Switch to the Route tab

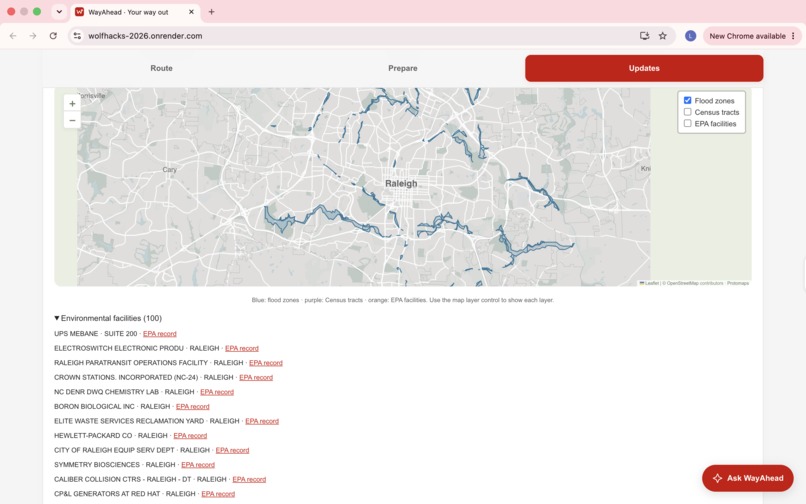click(x=161, y=68)
